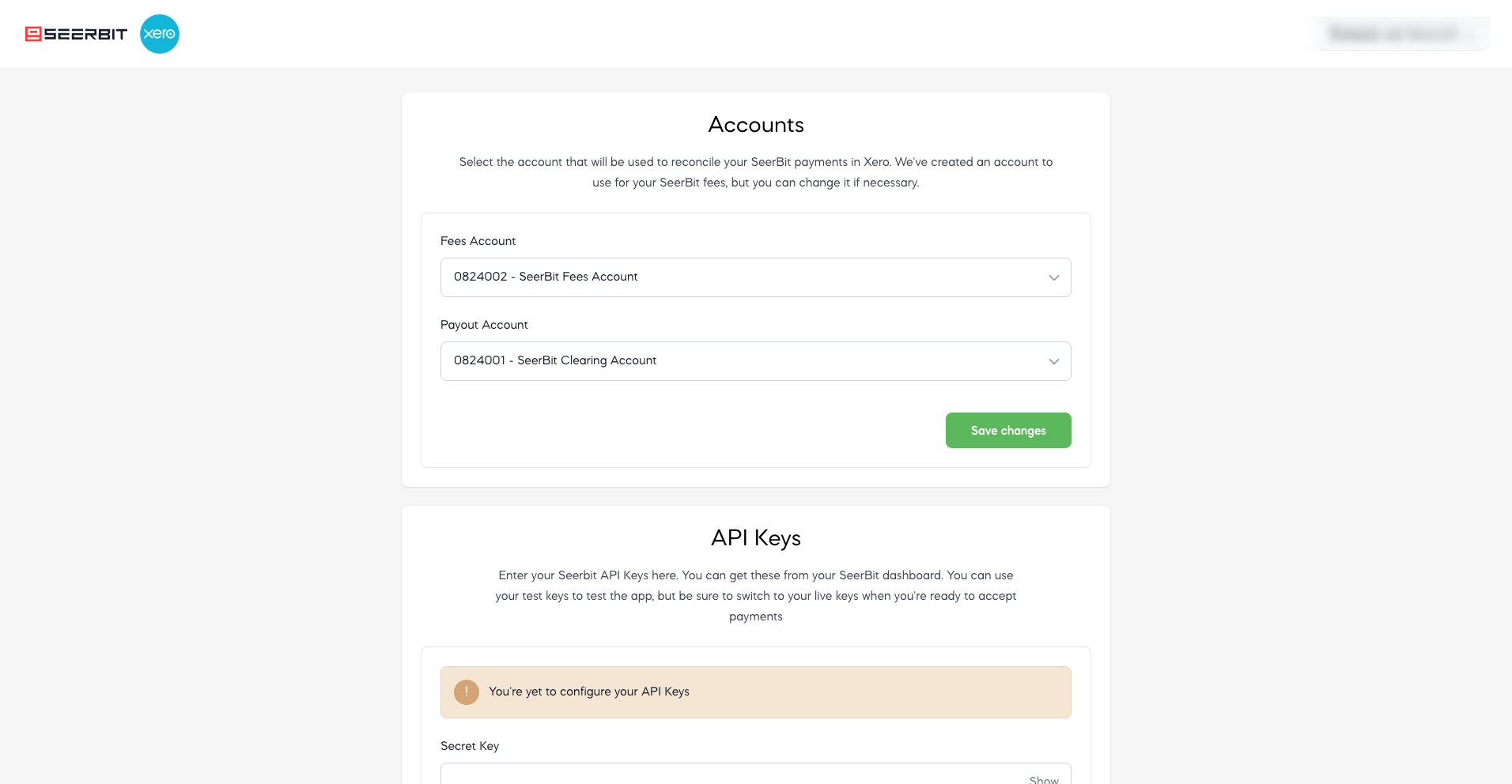The image size is (1512, 784).
Task: Click the chevron on the Fees Account dropdown
Action: [1053, 277]
